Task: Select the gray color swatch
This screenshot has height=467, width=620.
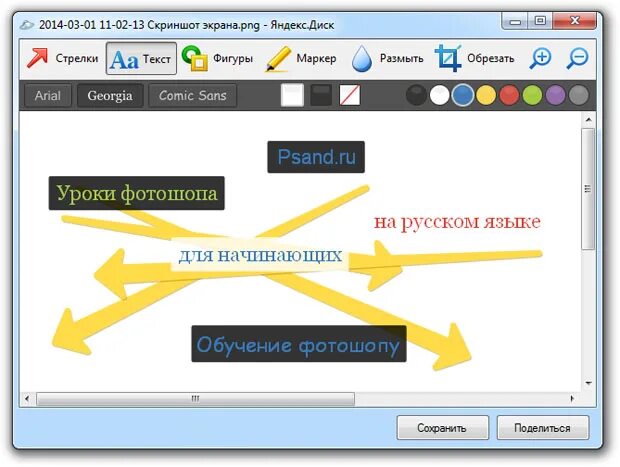Action: [x=578, y=95]
